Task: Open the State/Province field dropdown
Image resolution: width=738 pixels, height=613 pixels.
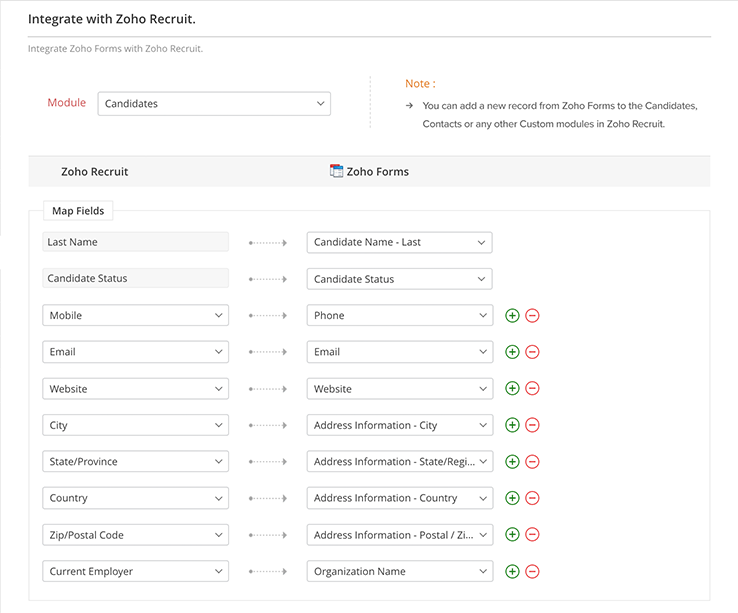Action: point(136,461)
